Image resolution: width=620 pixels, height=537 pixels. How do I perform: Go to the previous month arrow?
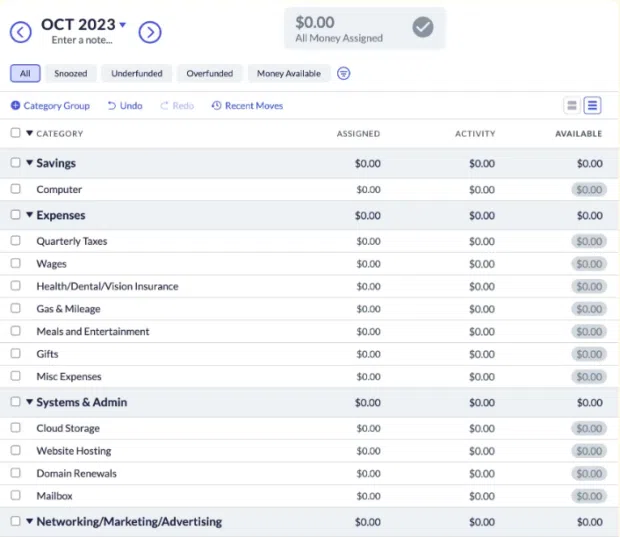point(20,32)
